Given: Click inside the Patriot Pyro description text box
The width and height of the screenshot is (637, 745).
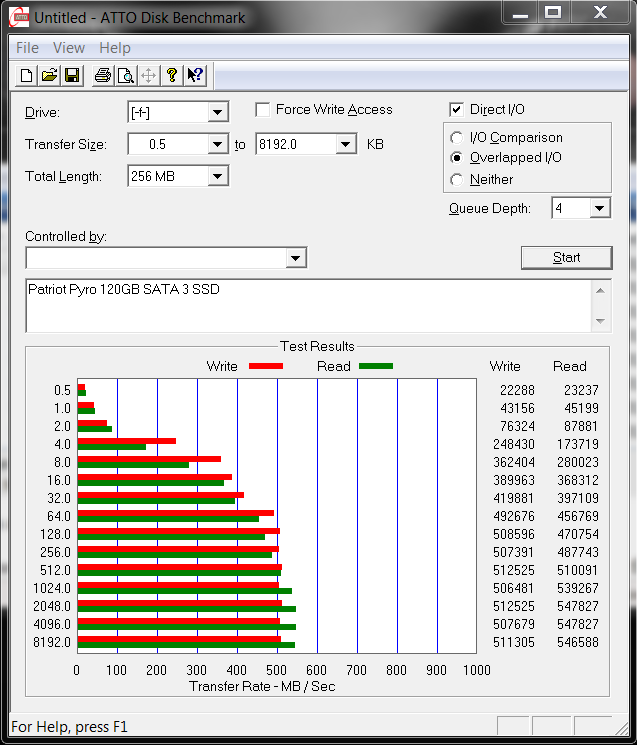Looking at the screenshot, I should (x=300, y=305).
